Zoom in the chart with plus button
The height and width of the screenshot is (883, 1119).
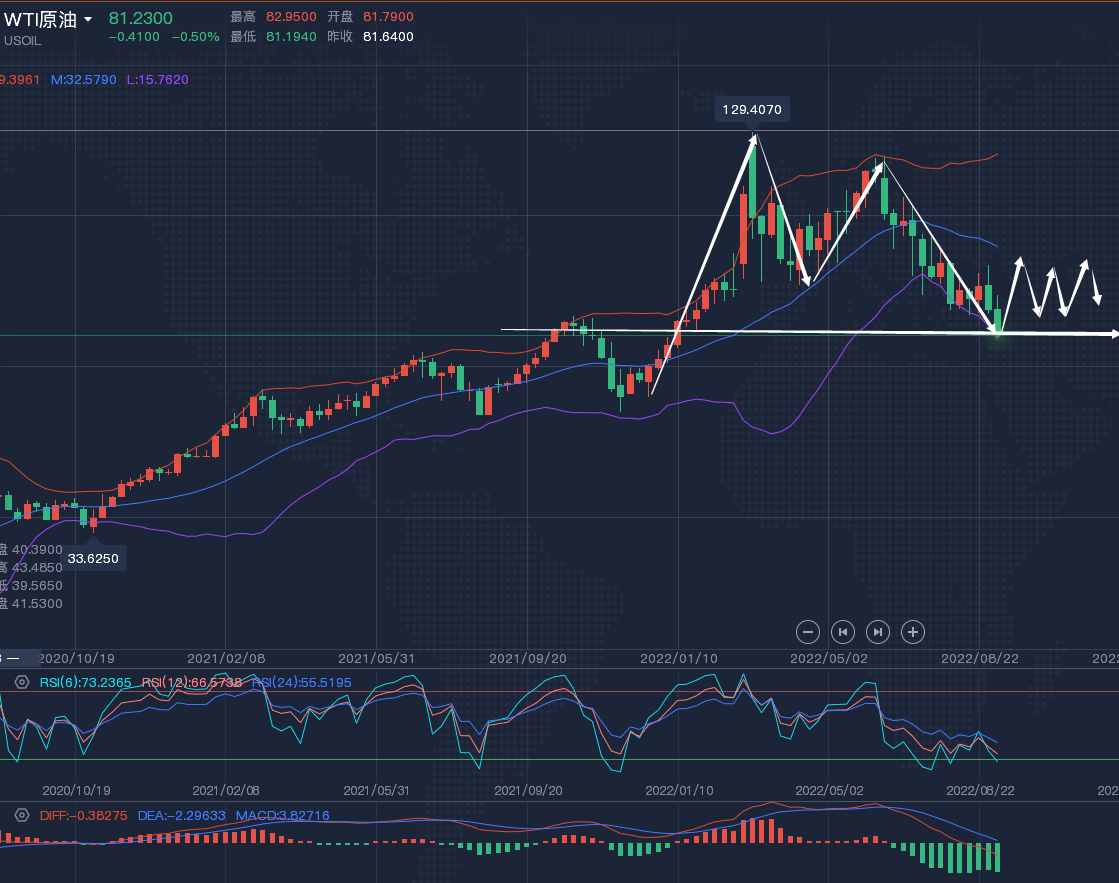coord(912,631)
